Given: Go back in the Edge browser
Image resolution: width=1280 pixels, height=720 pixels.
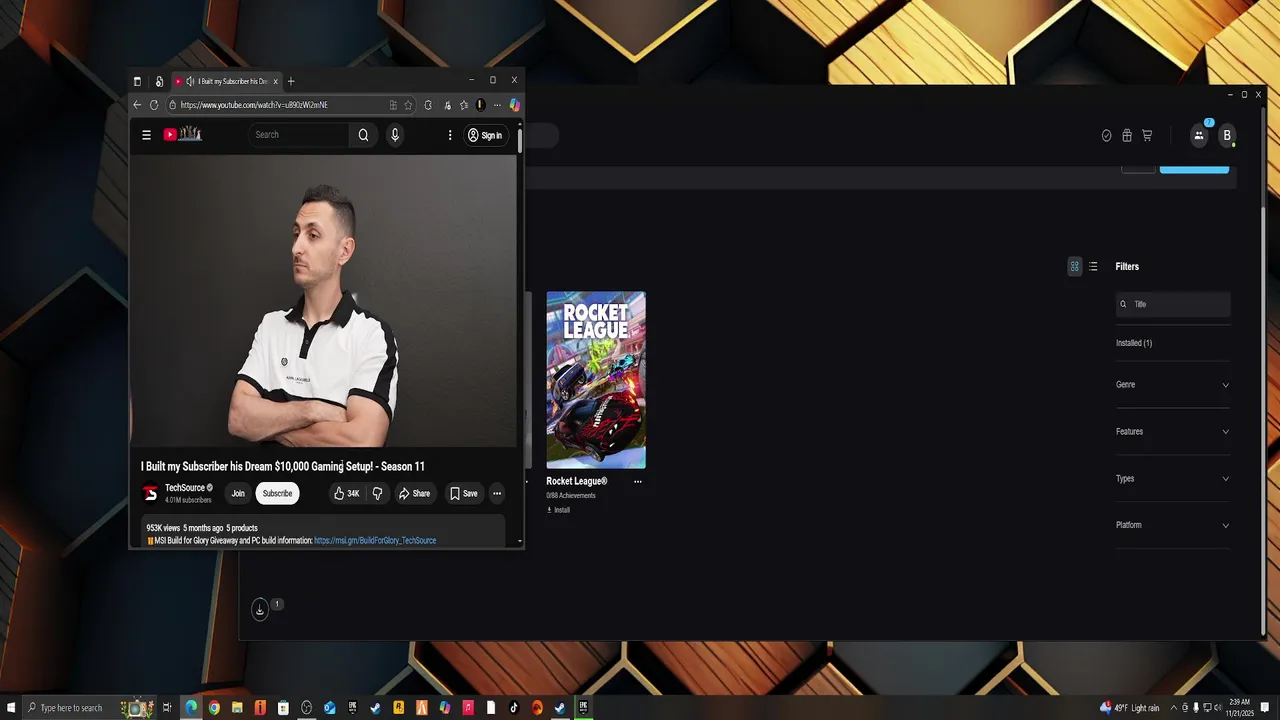Looking at the screenshot, I should [137, 105].
